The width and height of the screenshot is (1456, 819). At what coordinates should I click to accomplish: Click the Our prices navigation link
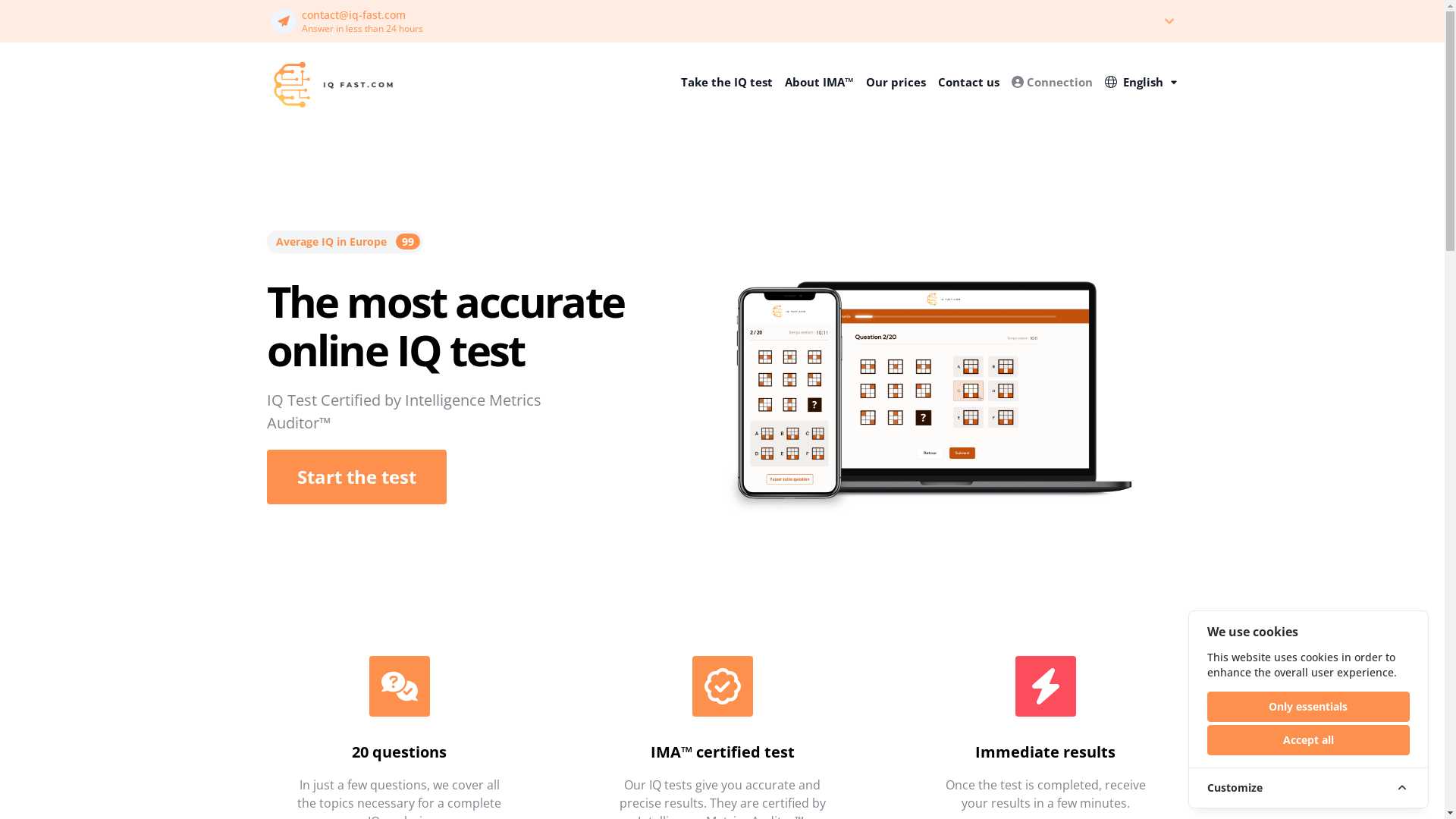click(x=895, y=83)
